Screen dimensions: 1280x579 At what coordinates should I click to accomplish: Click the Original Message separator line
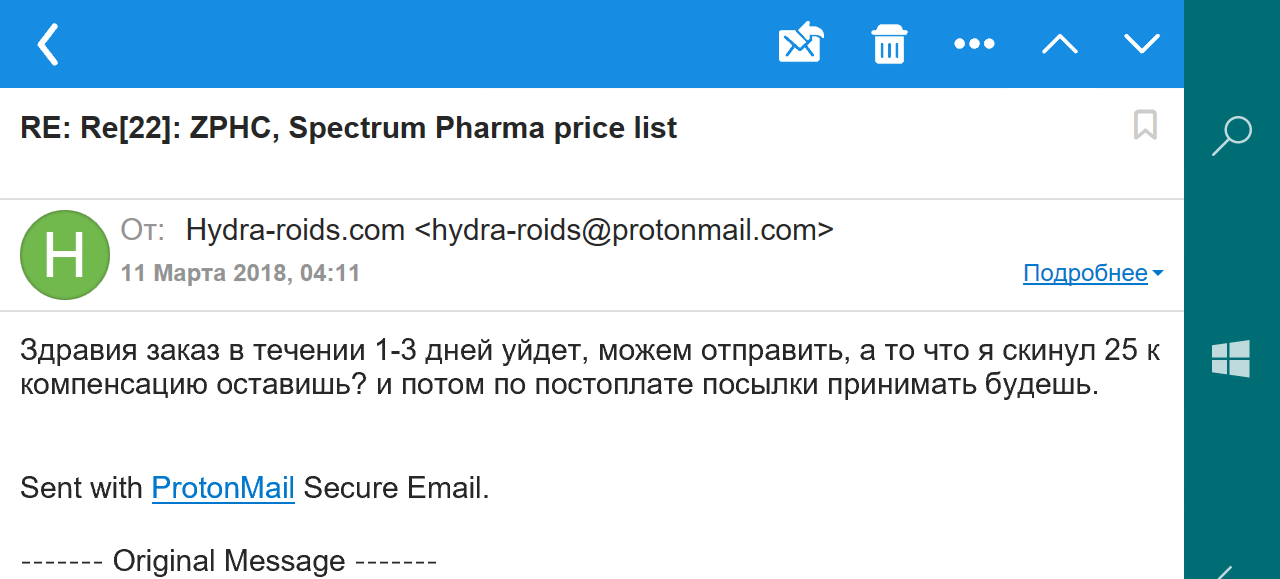click(228, 561)
